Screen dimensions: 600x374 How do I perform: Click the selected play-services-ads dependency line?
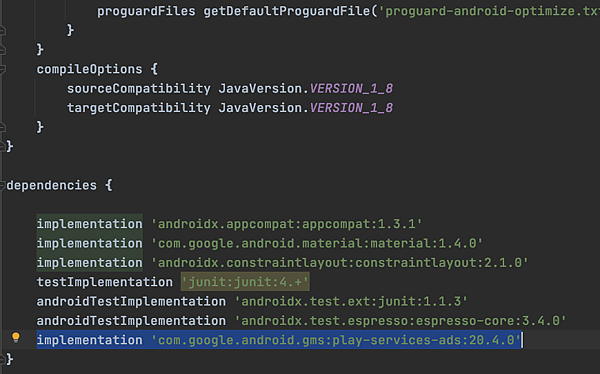click(279, 340)
